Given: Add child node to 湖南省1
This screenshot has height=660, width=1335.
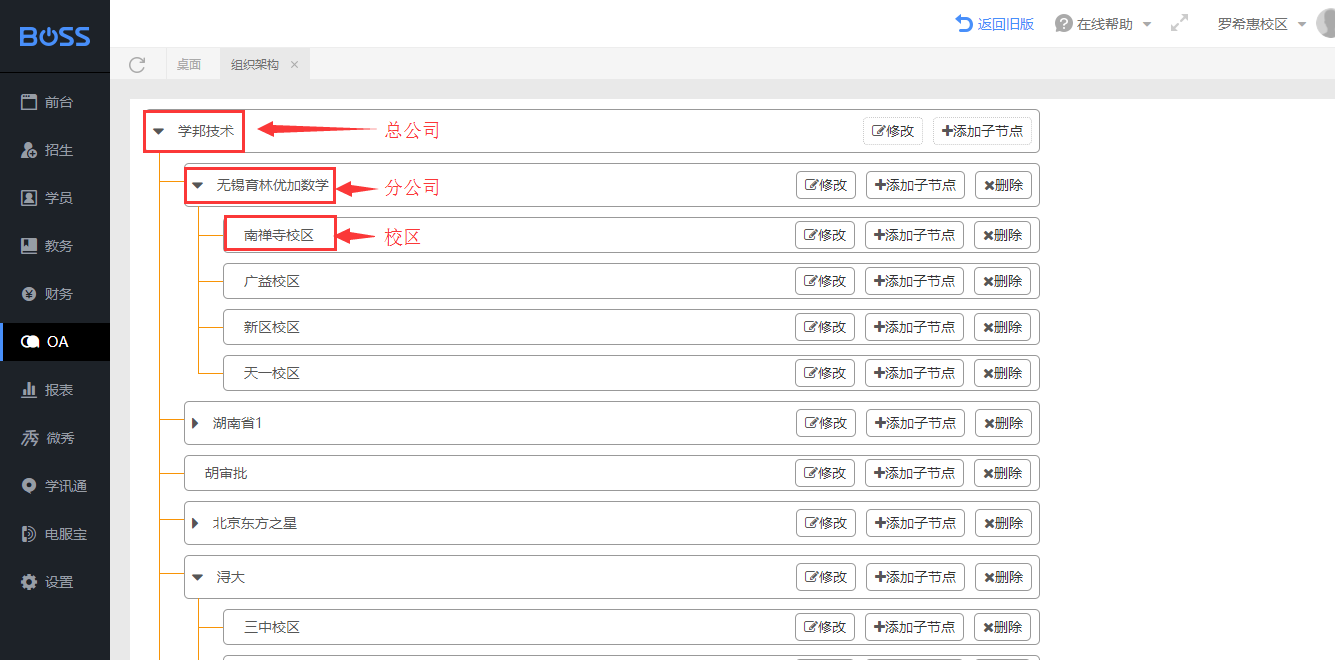Looking at the screenshot, I should (915, 423).
